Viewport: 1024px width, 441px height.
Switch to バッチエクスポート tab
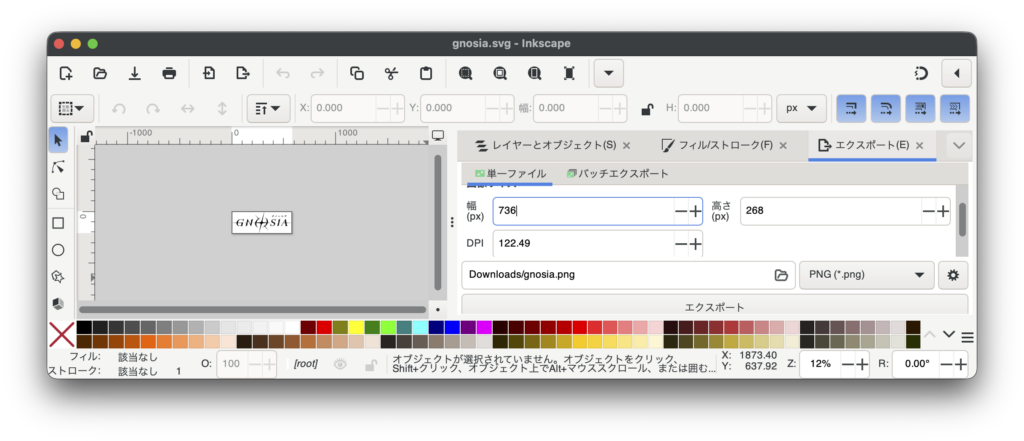[617, 173]
